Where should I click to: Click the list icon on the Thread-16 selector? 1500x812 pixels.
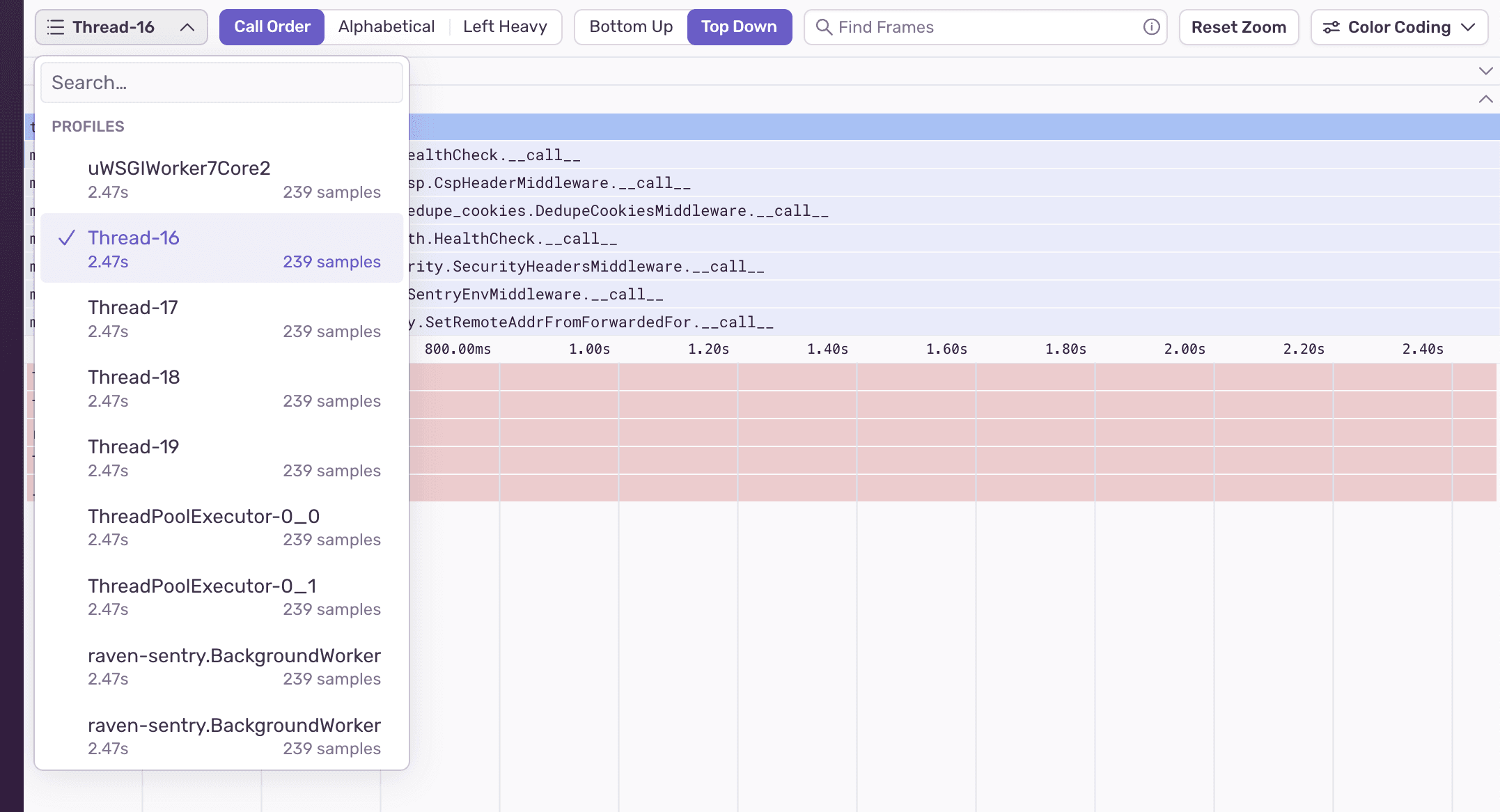coord(56,27)
